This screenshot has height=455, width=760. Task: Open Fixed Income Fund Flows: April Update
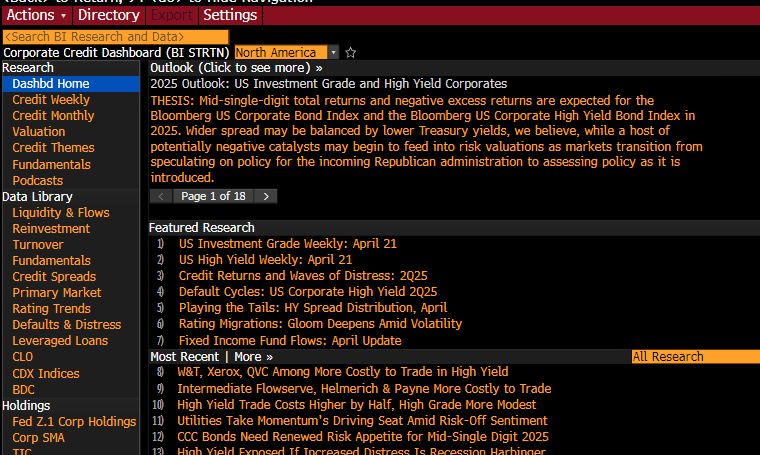290,341
